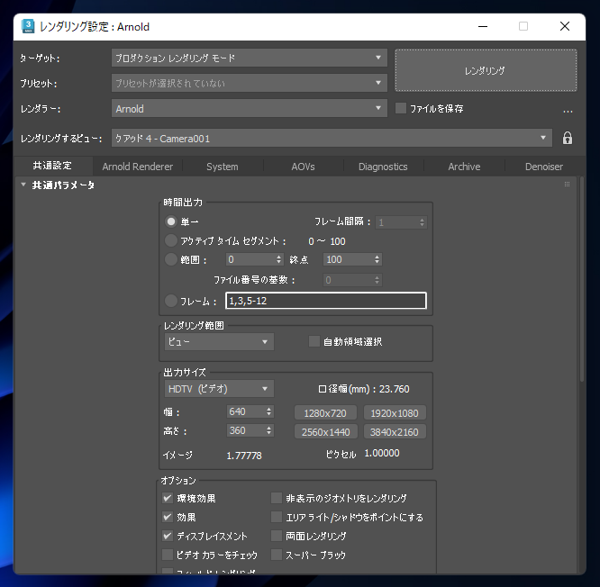The image size is (600, 587).
Task: Click the 終点 end value field 100
Action: (x=348, y=259)
